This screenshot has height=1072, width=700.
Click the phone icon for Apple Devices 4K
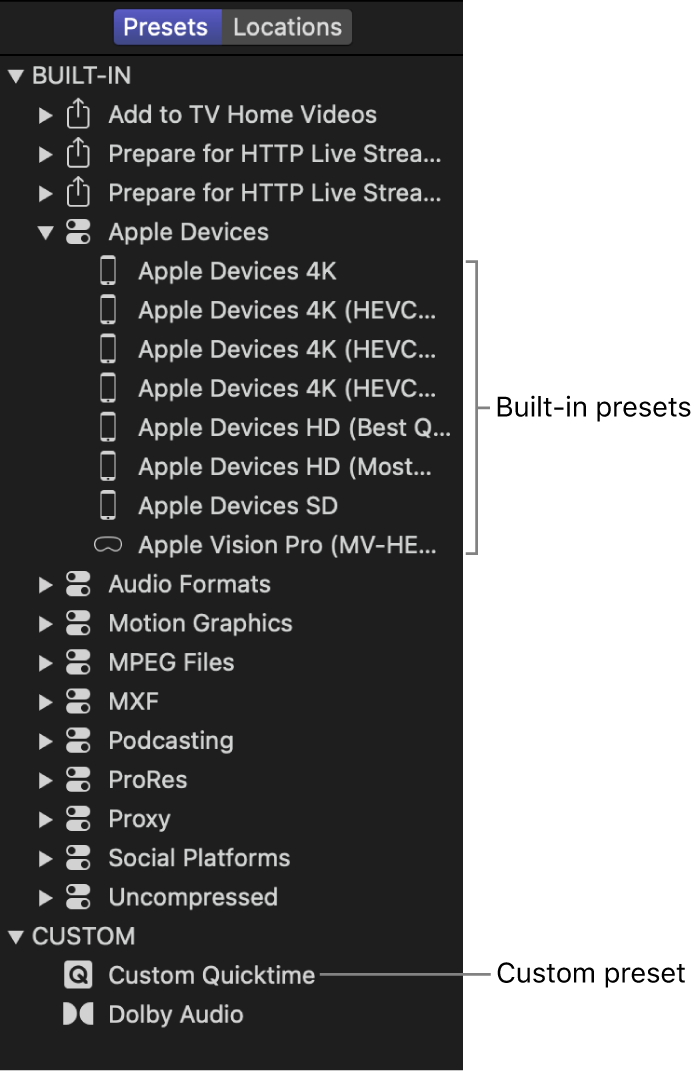coord(110,270)
